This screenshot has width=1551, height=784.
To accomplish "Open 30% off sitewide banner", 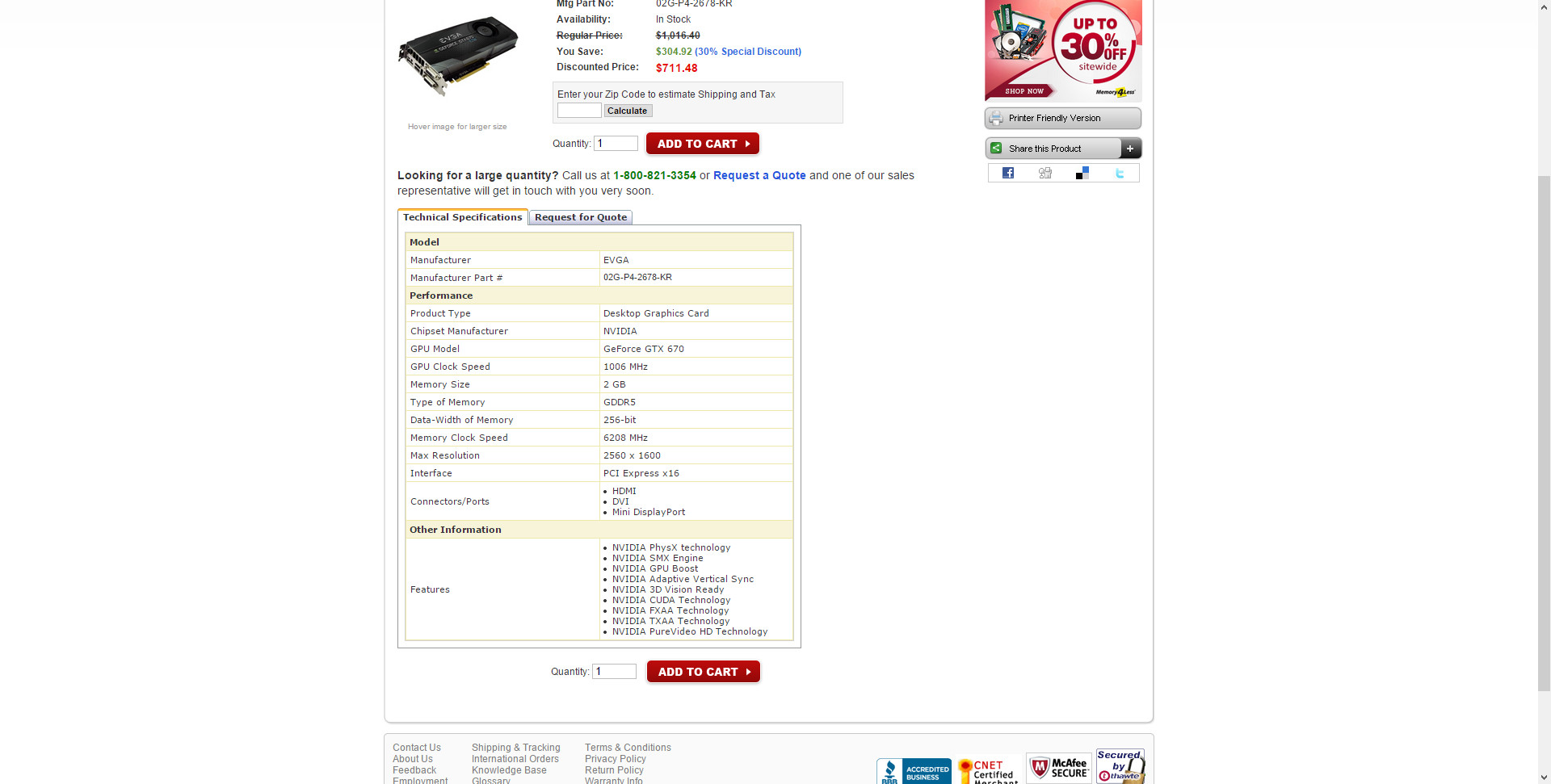I will 1063,50.
